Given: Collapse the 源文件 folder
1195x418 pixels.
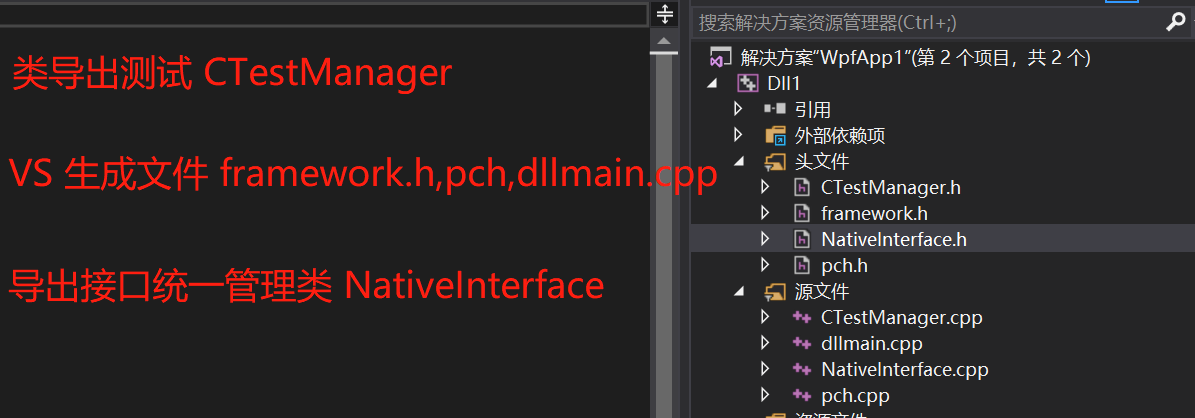Looking at the screenshot, I should (739, 292).
